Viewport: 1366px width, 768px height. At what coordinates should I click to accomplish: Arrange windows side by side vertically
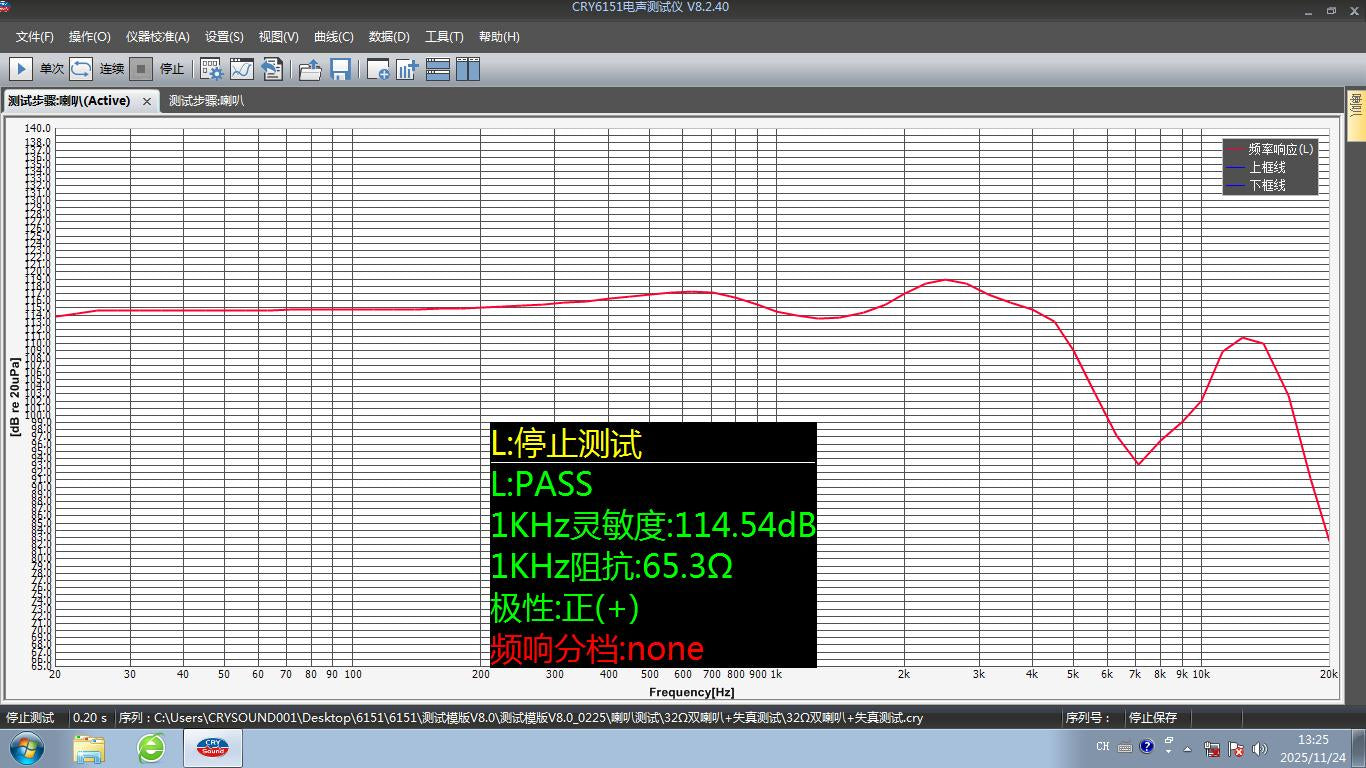(468, 69)
